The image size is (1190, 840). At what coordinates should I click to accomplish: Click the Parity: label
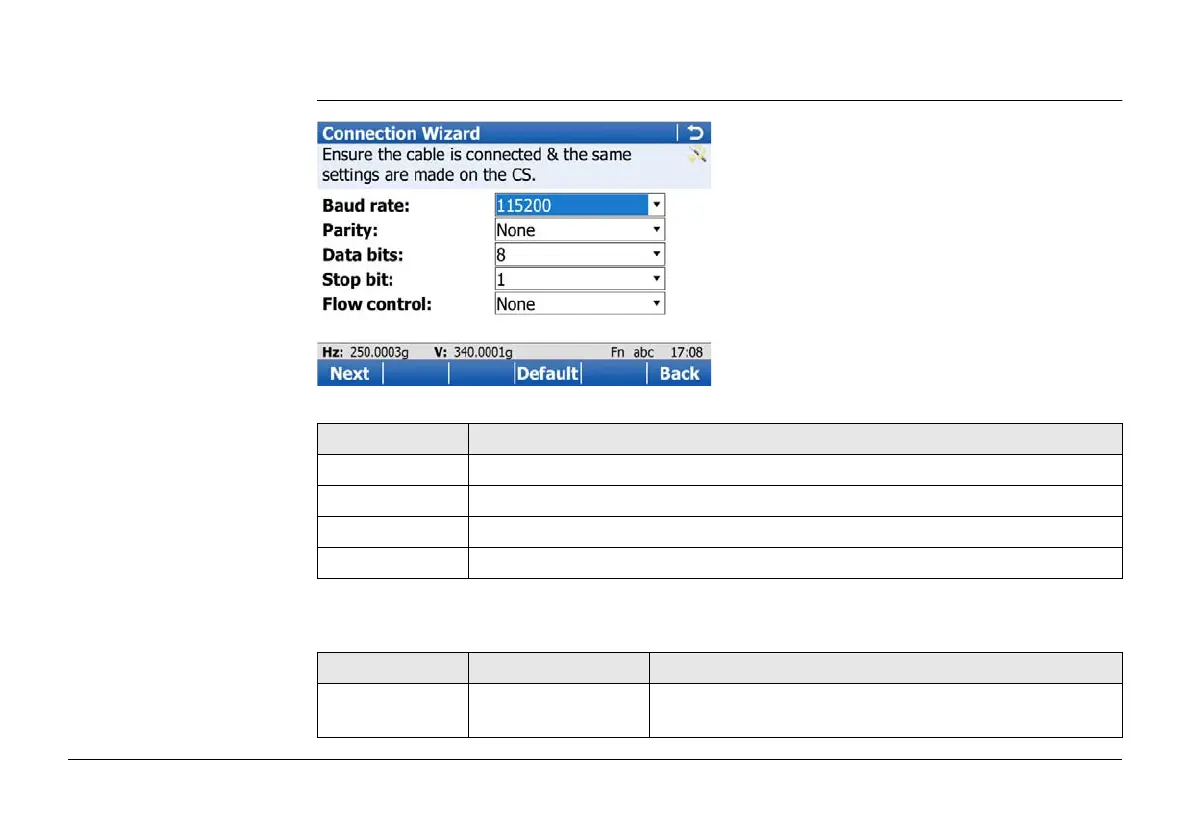[x=350, y=230]
